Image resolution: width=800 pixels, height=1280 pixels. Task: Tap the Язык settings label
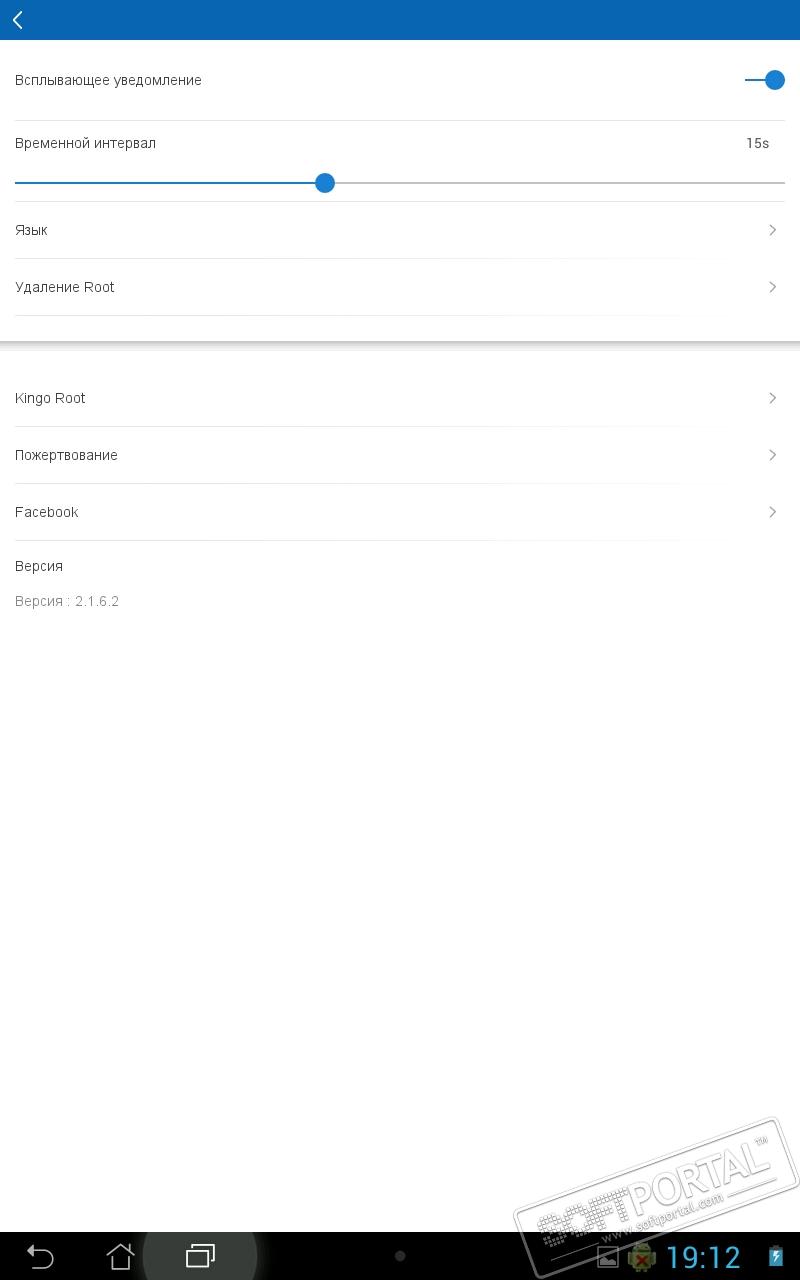coord(31,230)
